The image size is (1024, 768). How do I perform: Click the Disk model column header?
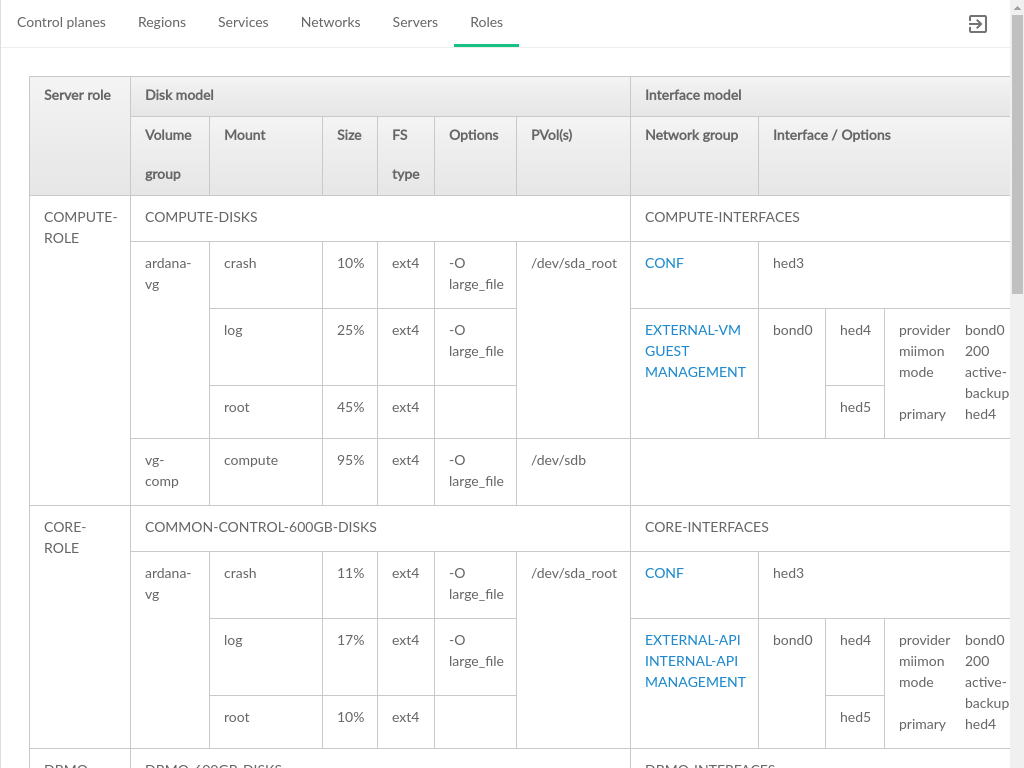click(x=179, y=95)
